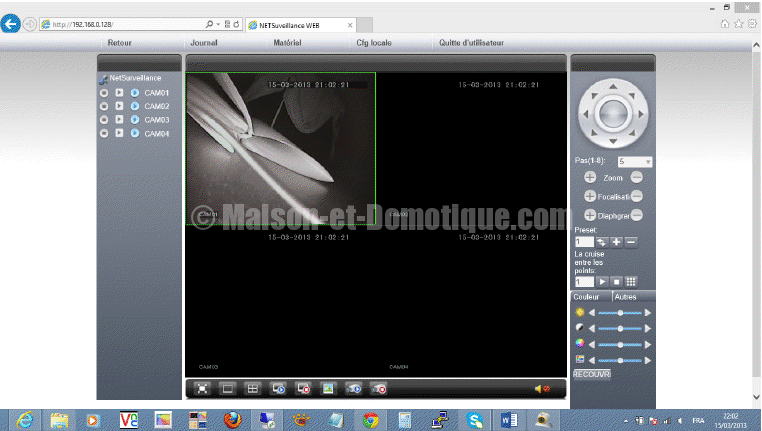
Task: Open Skype from the taskbar
Action: tap(474, 420)
